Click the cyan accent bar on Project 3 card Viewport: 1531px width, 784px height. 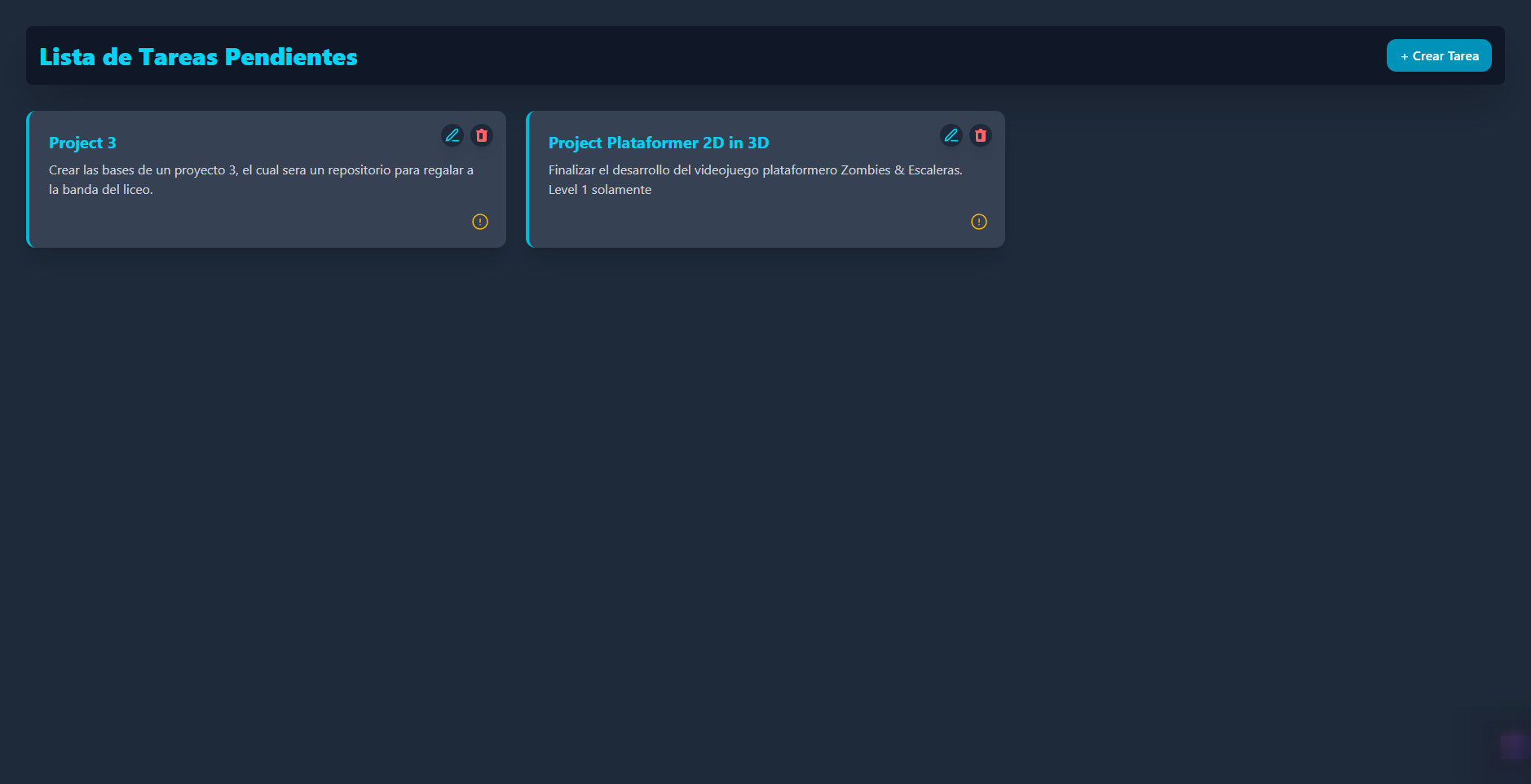(x=28, y=179)
